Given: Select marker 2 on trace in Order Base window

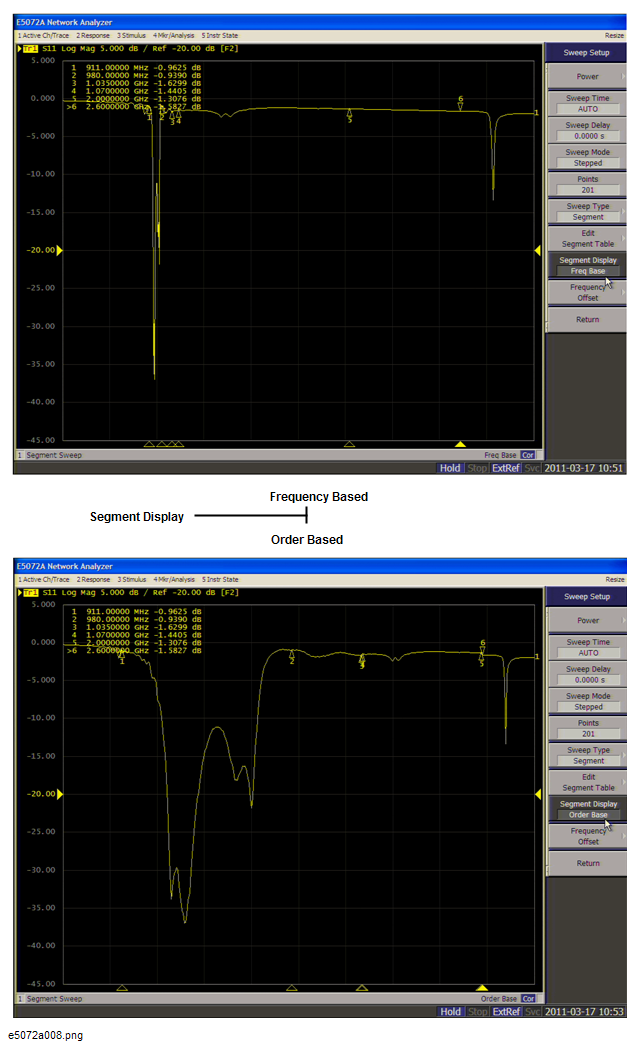Looking at the screenshot, I should pos(292,656).
